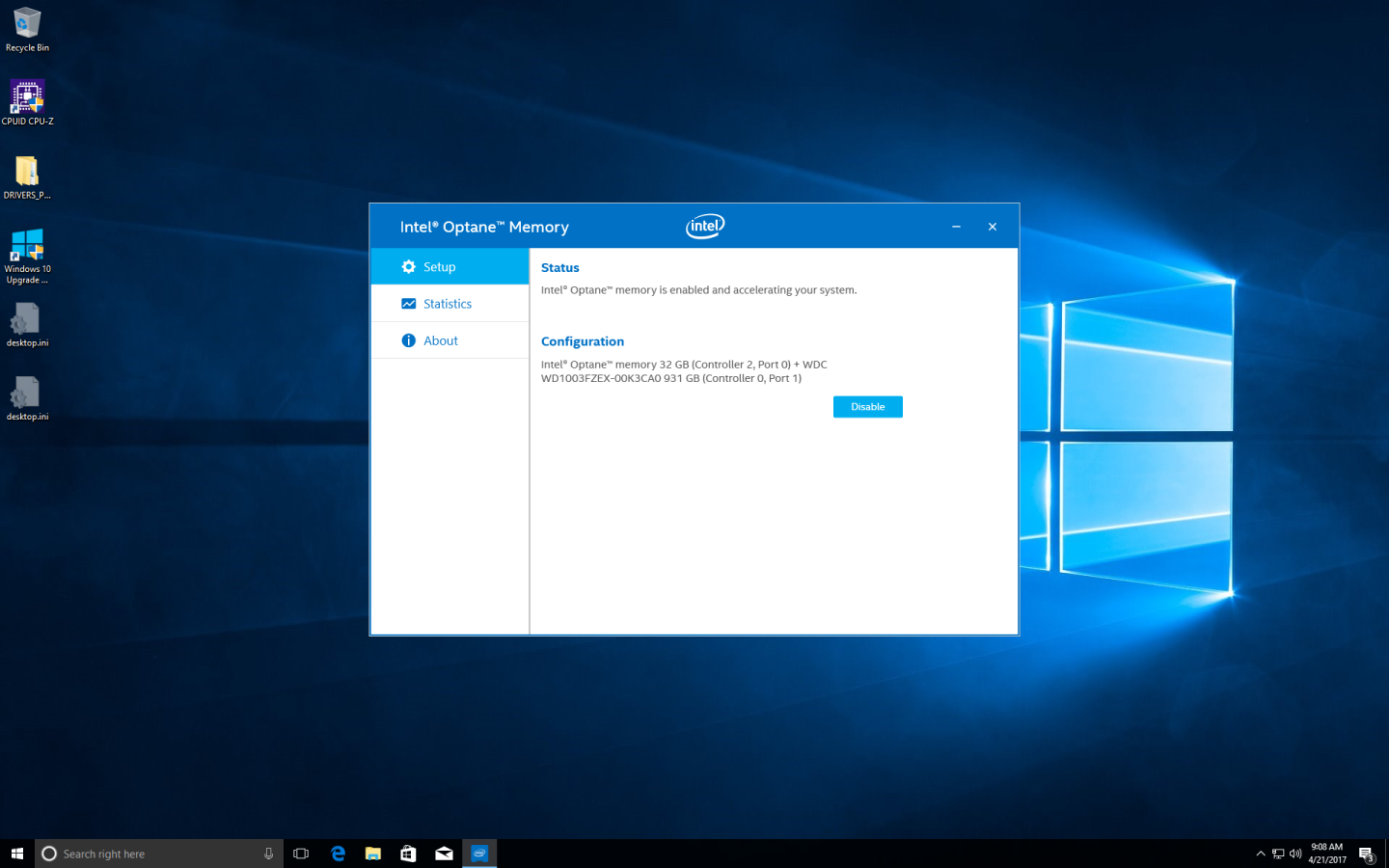1389x868 pixels.
Task: Adjust the volume from the system tray
Action: (x=1294, y=853)
